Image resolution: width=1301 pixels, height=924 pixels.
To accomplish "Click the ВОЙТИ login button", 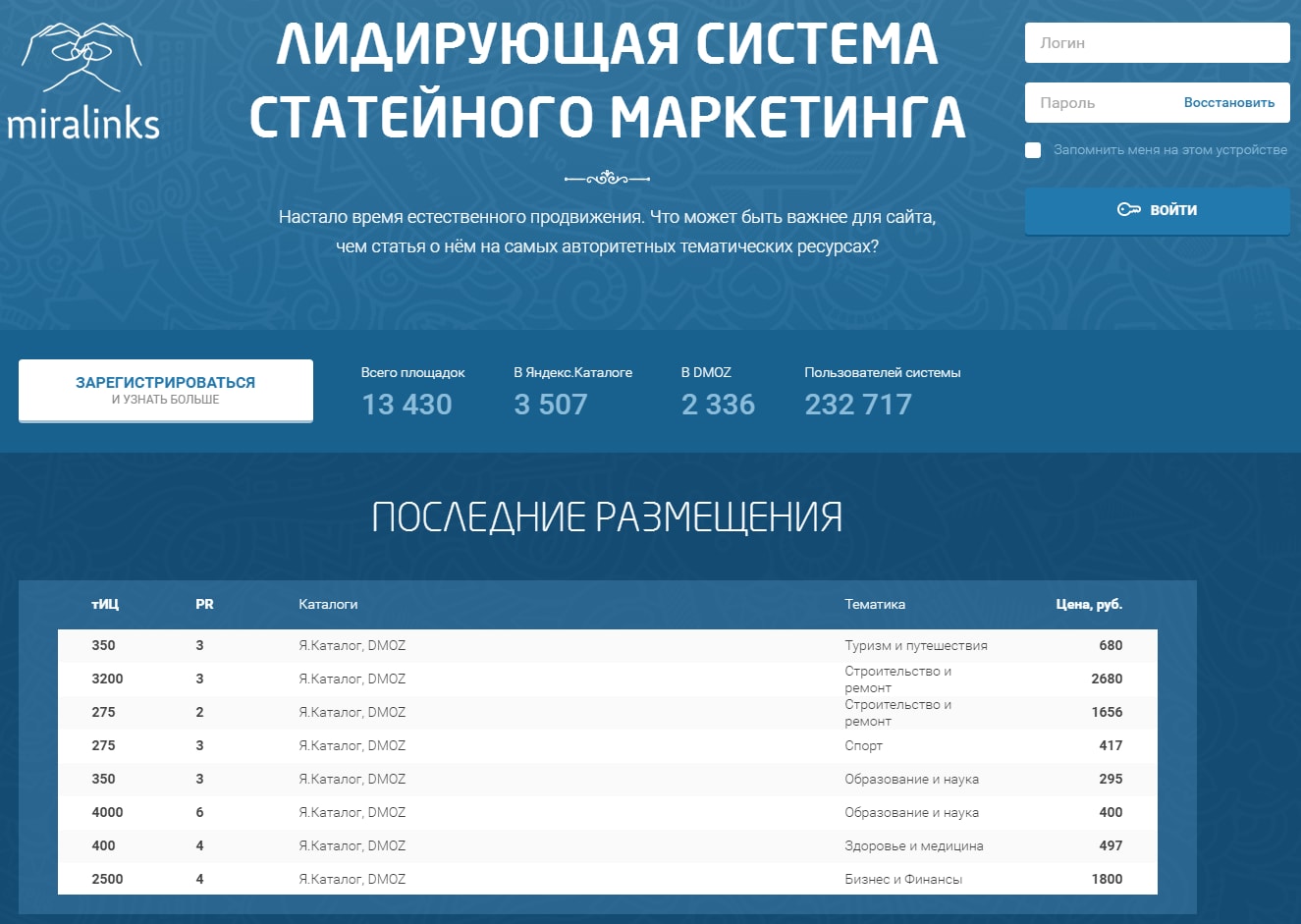I will 1157,210.
